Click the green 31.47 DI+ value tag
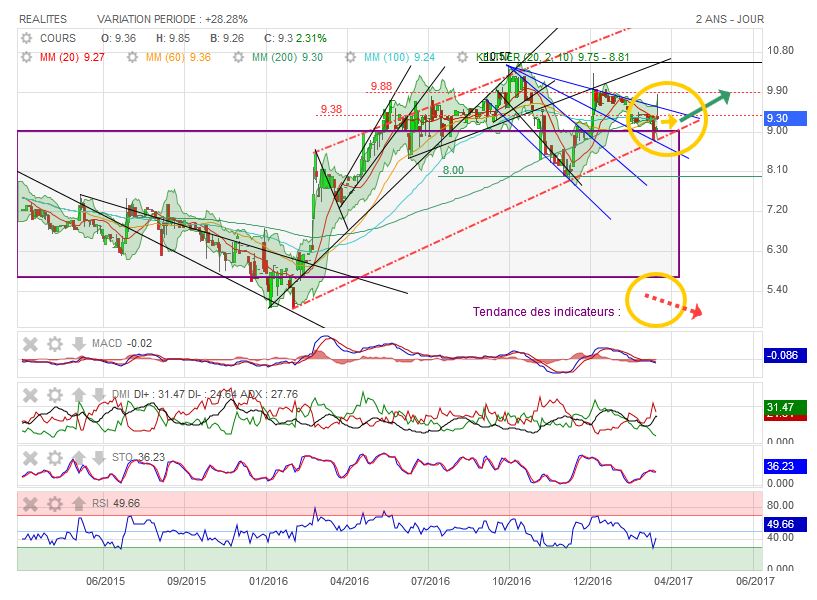 tap(785, 407)
